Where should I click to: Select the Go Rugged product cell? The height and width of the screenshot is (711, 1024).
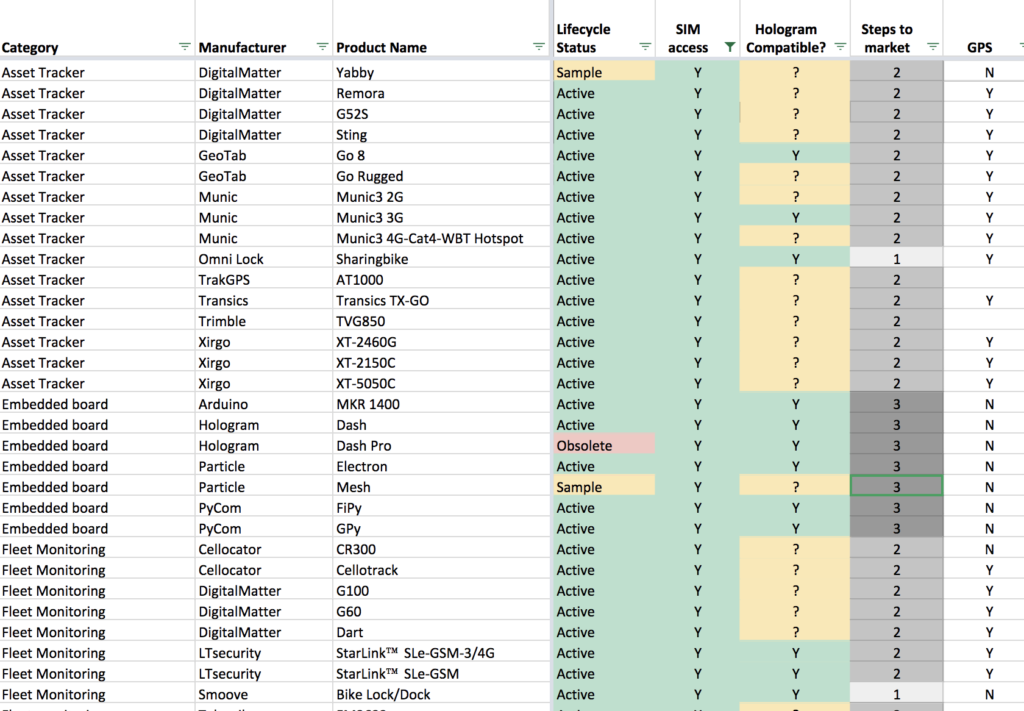point(441,176)
